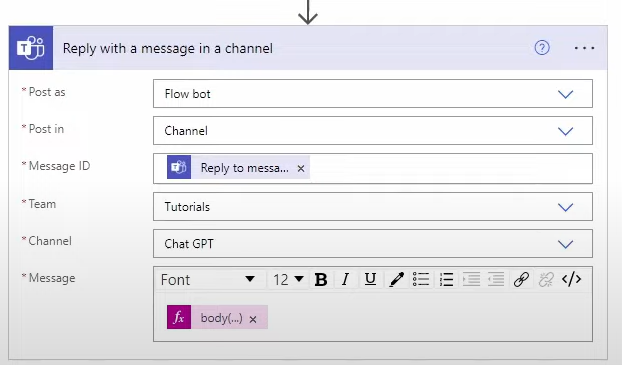Click the action title Reply with a message

[167, 48]
